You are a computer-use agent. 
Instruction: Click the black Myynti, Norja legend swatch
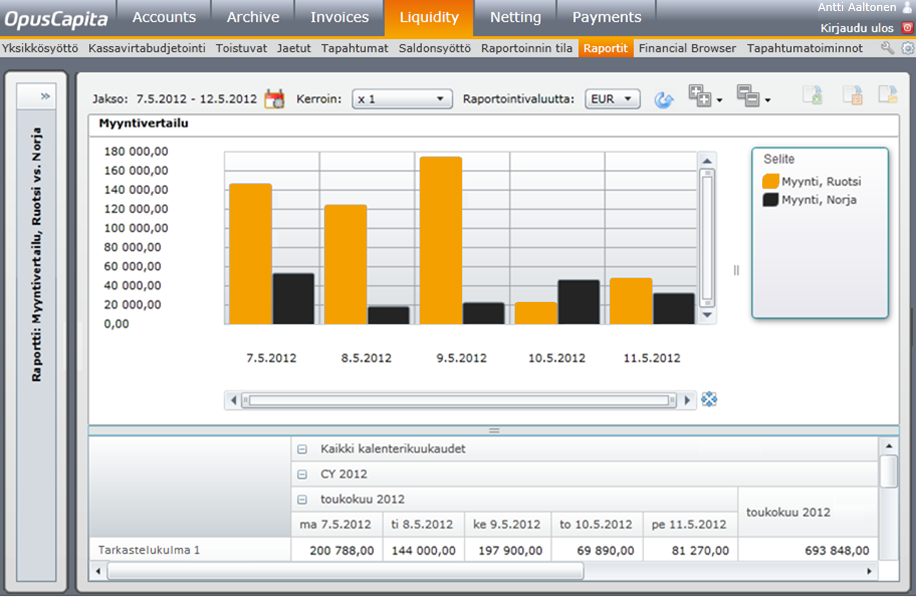(x=771, y=199)
